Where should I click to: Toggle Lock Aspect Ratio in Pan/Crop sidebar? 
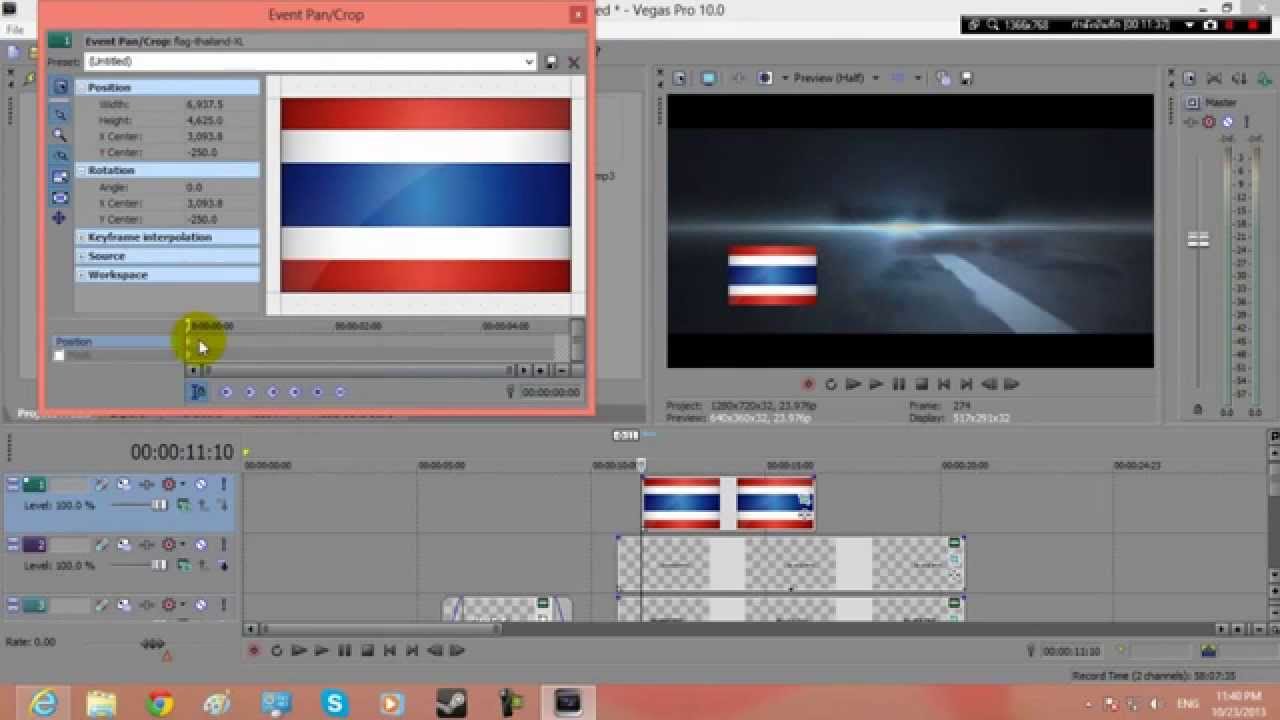tap(59, 177)
